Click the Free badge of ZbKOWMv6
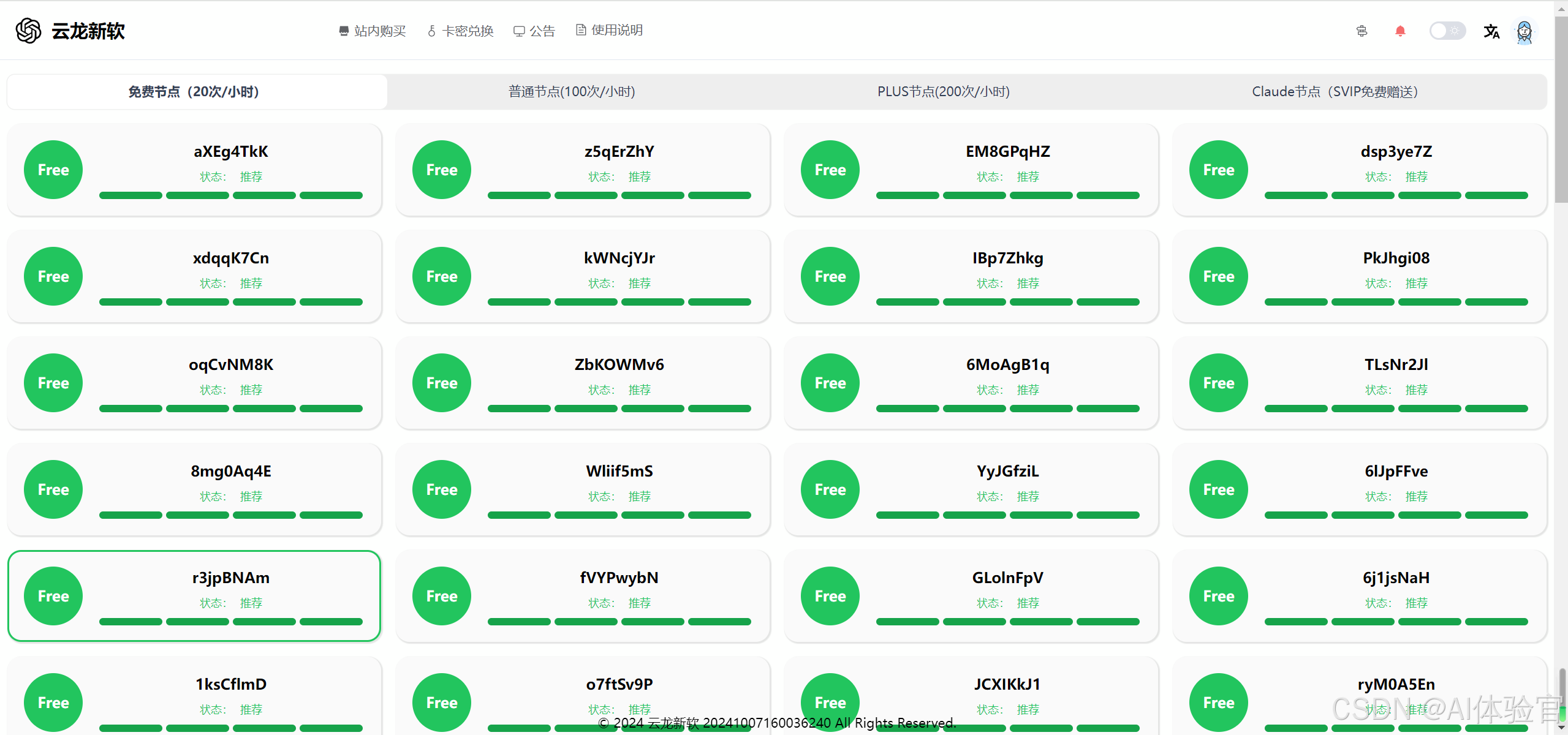This screenshot has height=735, width=1568. [x=441, y=383]
